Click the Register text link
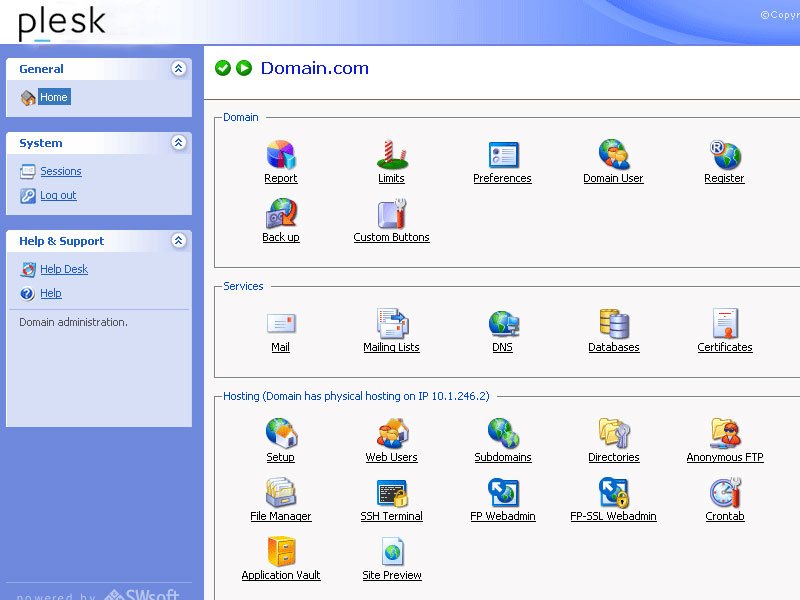Image resolution: width=800 pixels, height=600 pixels. 724,178
